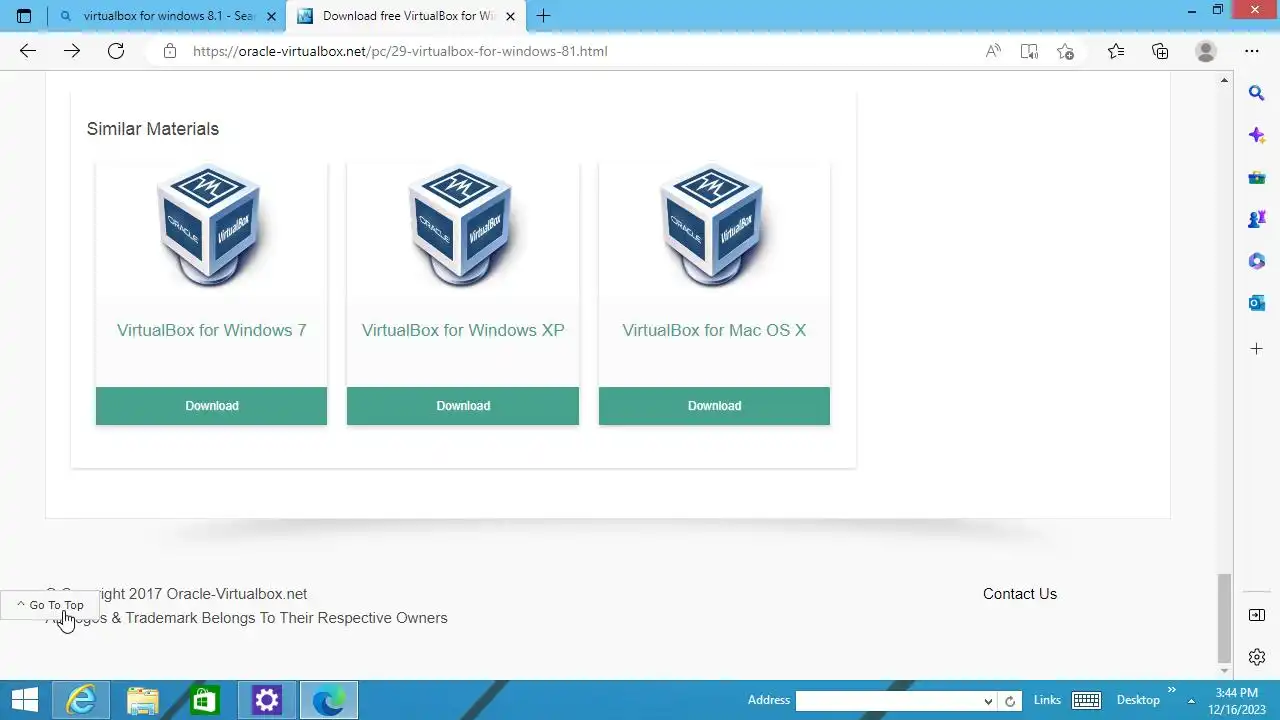
Task: Switch to virtualbox for windows 8.1 search tab
Action: (167, 16)
